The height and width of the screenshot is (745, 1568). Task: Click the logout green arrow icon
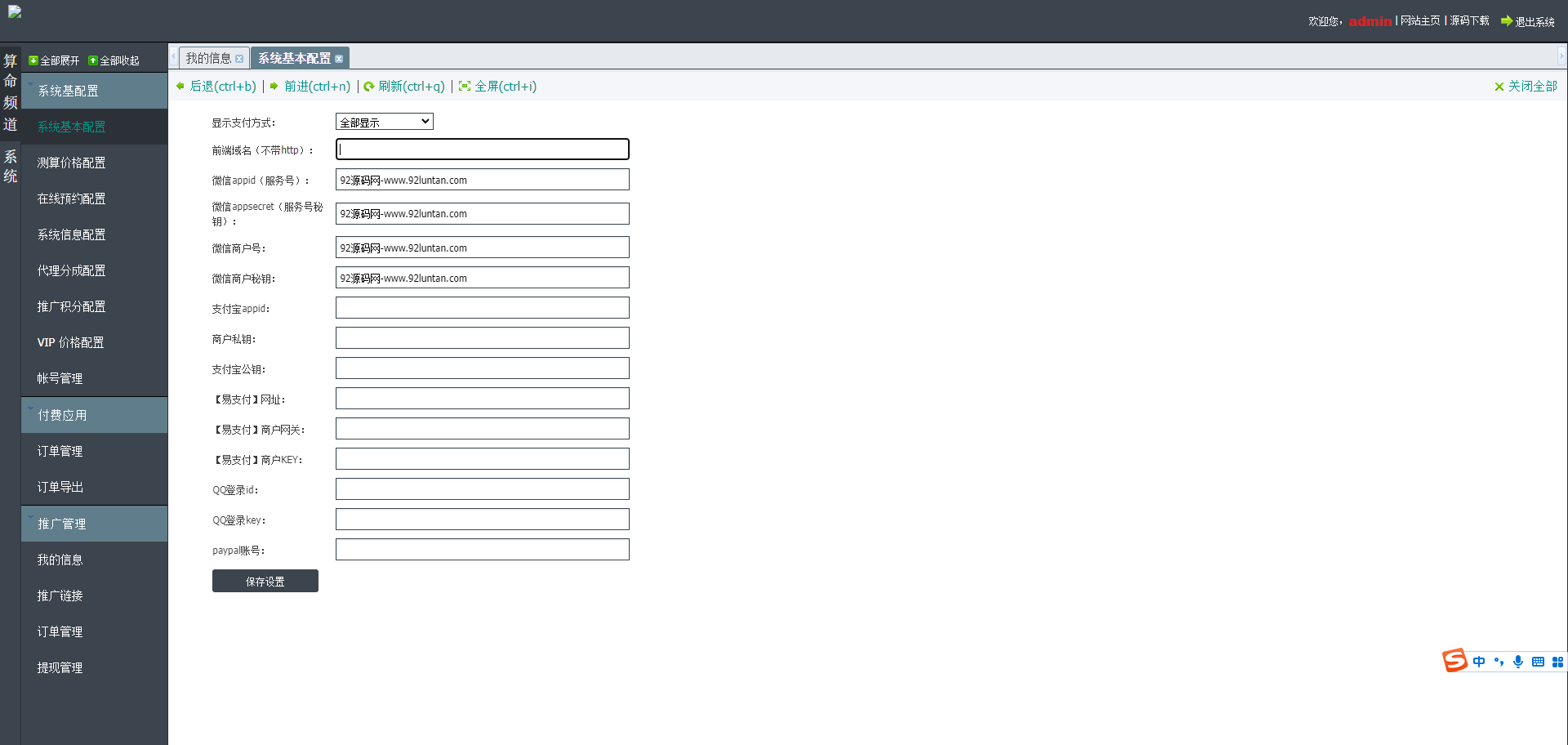(1507, 21)
